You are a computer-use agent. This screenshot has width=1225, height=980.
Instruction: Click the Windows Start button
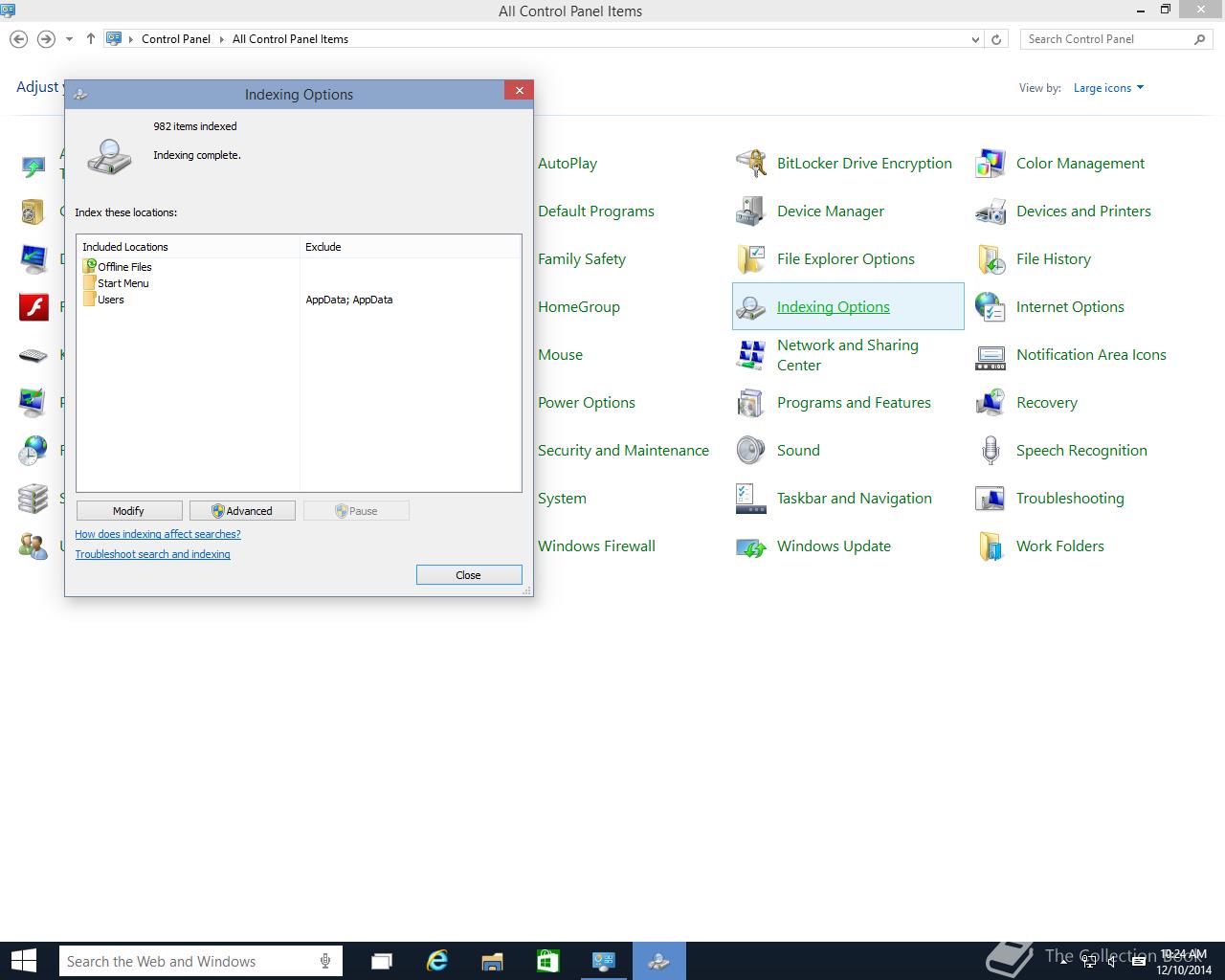click(24, 961)
